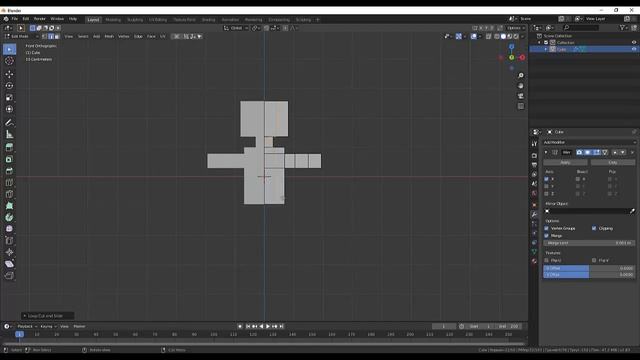Select the Bevel tool
This screenshot has height=360, width=640.
9,171
